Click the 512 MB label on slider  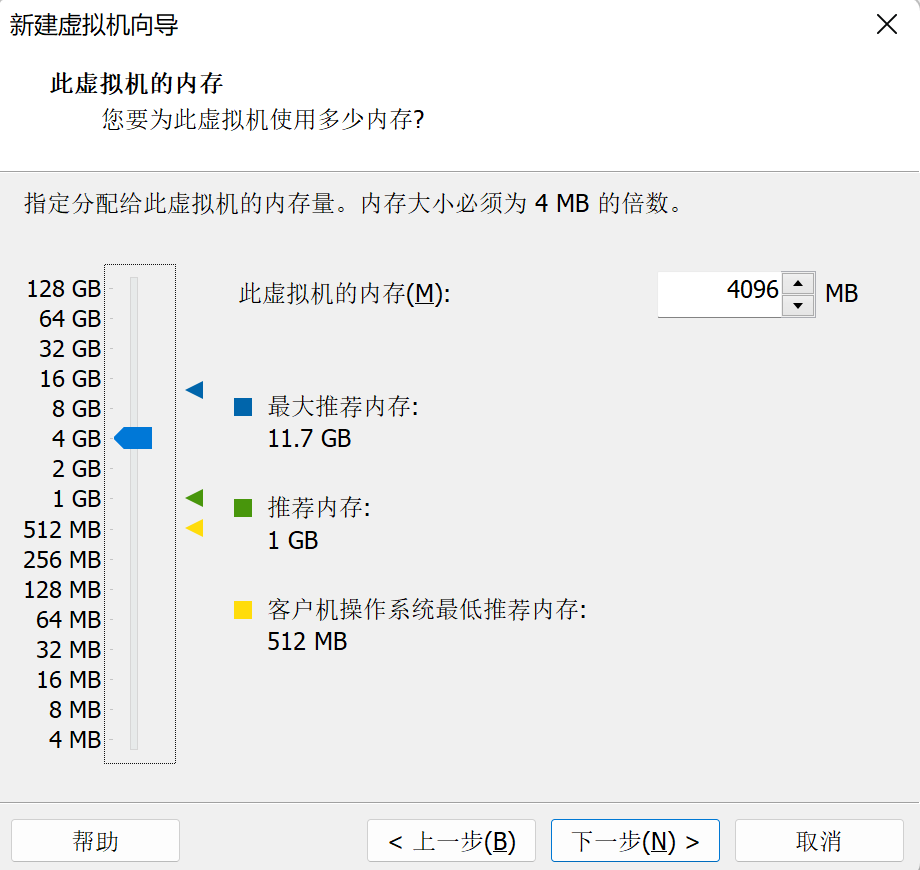pyautogui.click(x=62, y=530)
